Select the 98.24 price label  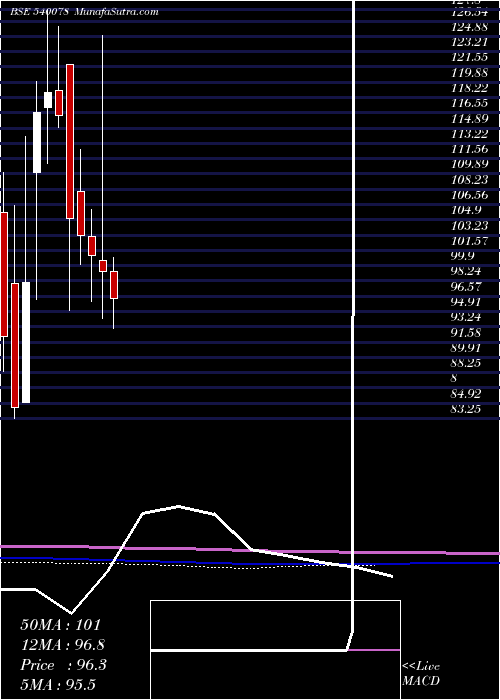466,271
